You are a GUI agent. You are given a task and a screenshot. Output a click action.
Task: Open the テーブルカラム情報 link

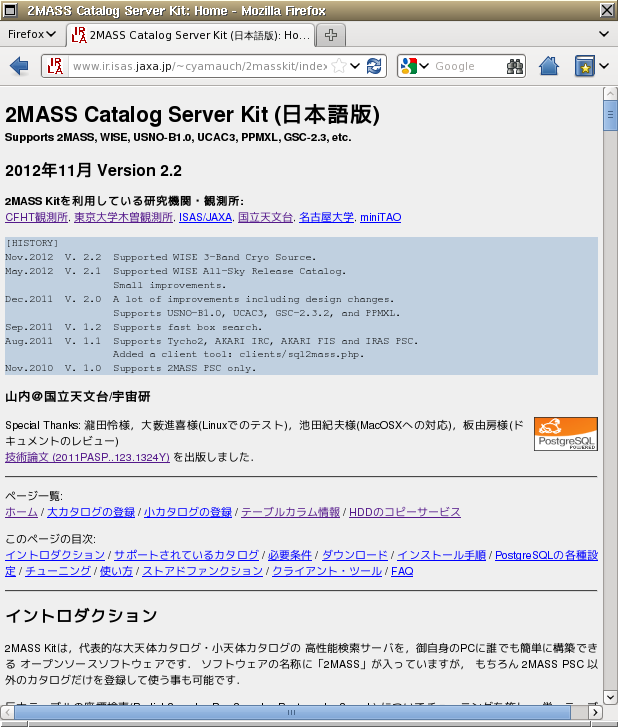290,512
